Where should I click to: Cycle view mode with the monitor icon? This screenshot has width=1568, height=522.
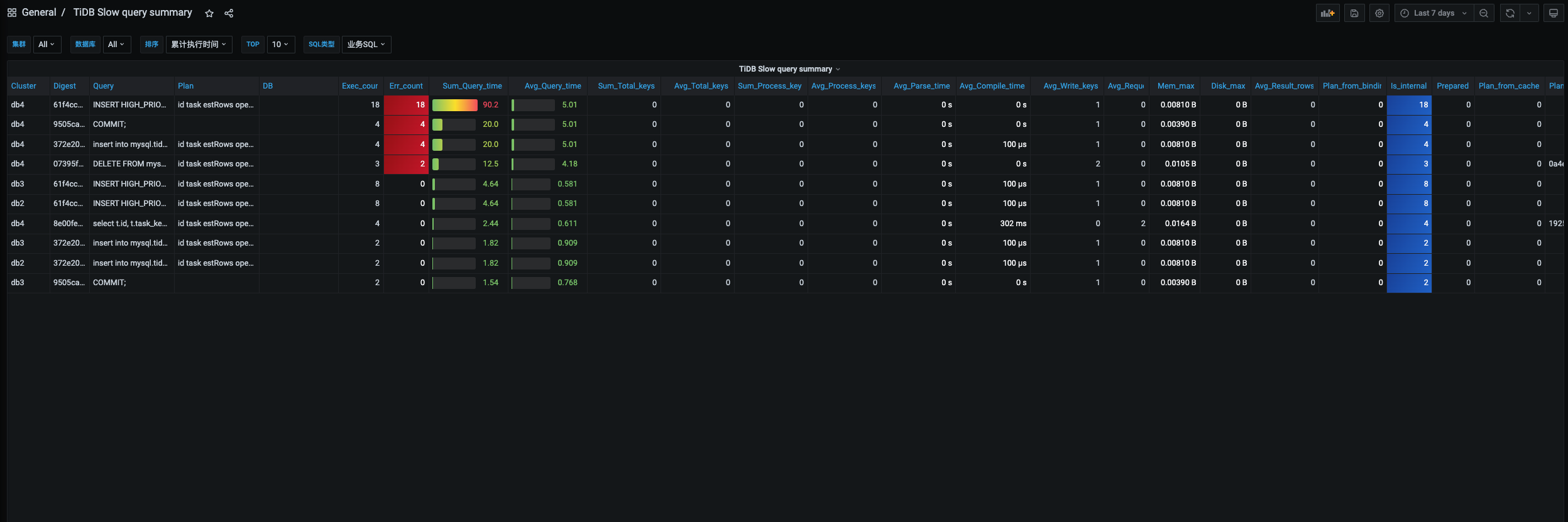coord(1554,13)
